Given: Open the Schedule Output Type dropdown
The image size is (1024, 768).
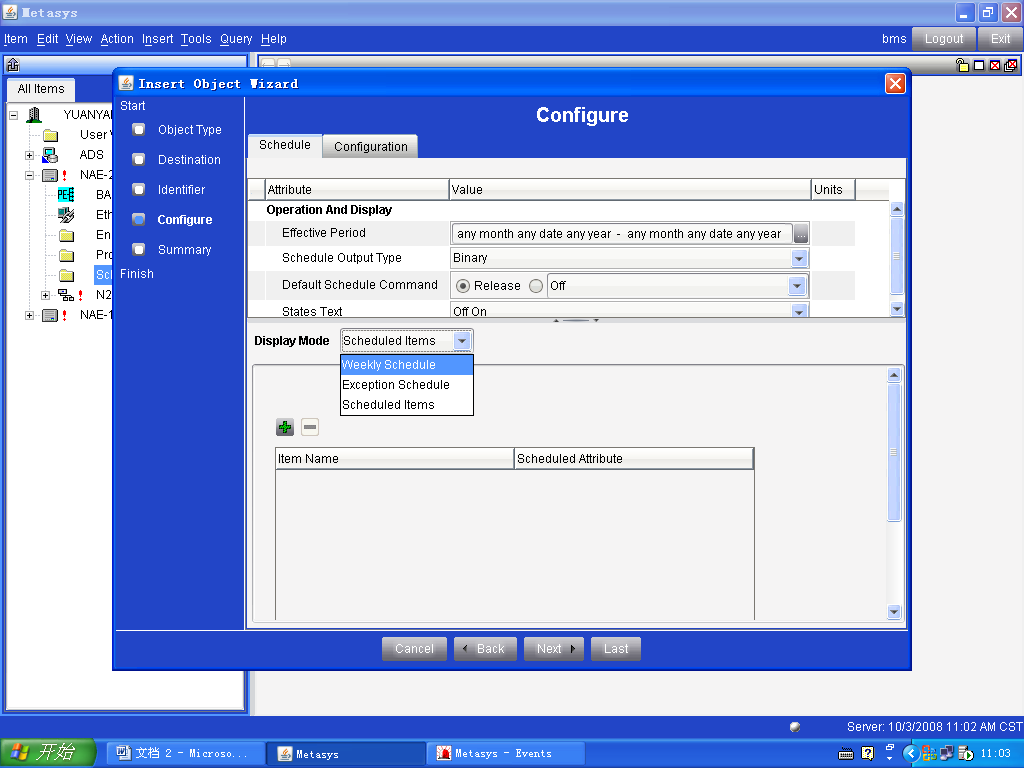Looking at the screenshot, I should coord(799,258).
